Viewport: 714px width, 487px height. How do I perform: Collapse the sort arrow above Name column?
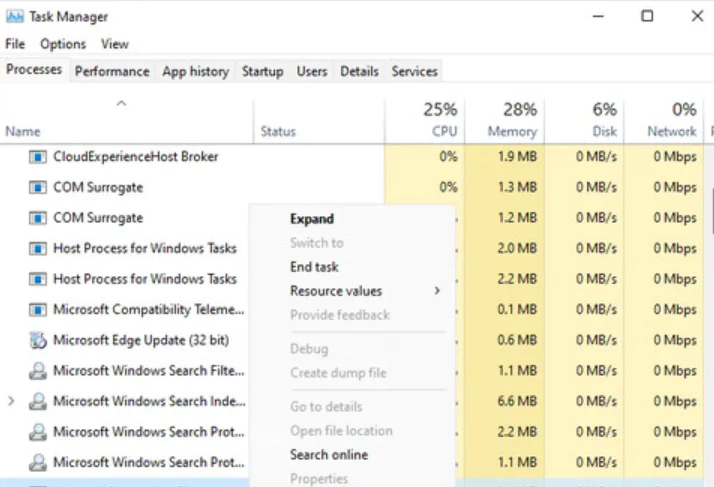click(x=121, y=103)
